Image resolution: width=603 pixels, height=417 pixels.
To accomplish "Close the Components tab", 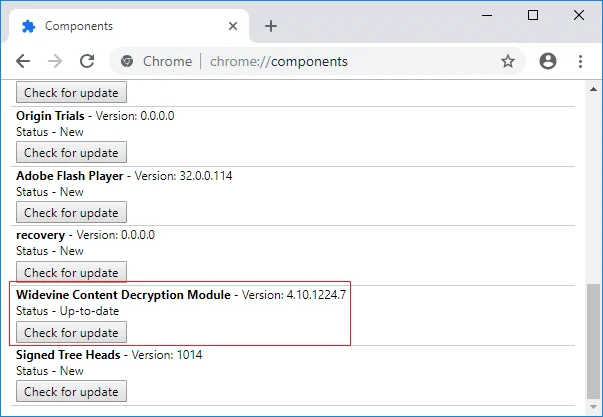I will (x=233, y=26).
